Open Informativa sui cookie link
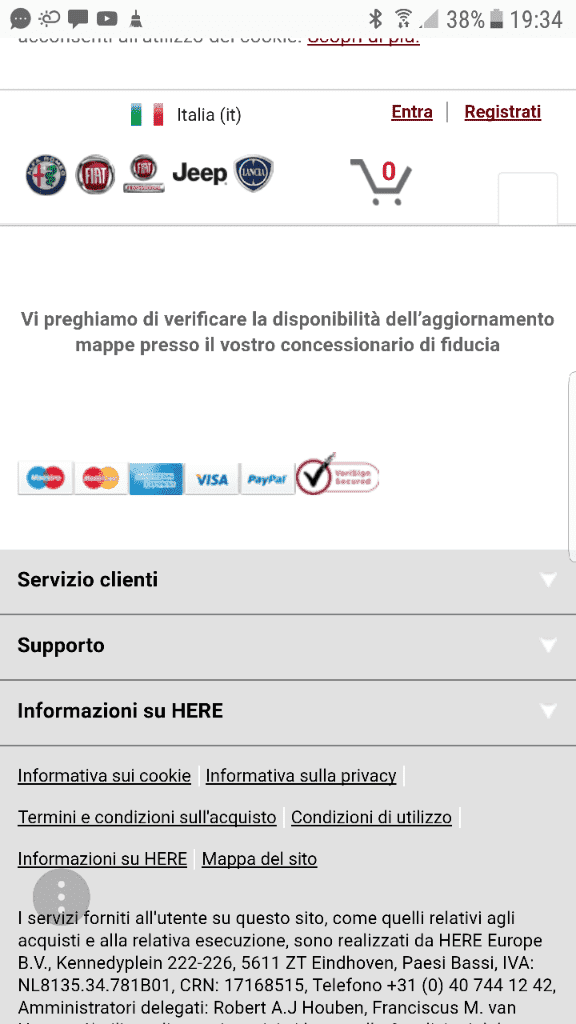The width and height of the screenshot is (576, 1024). (104, 776)
